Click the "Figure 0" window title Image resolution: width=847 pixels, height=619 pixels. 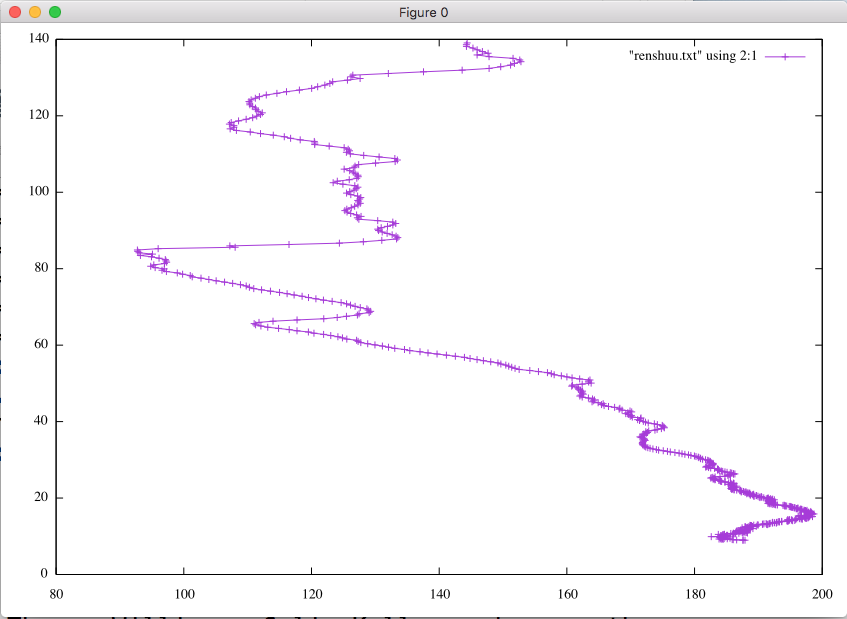423,12
